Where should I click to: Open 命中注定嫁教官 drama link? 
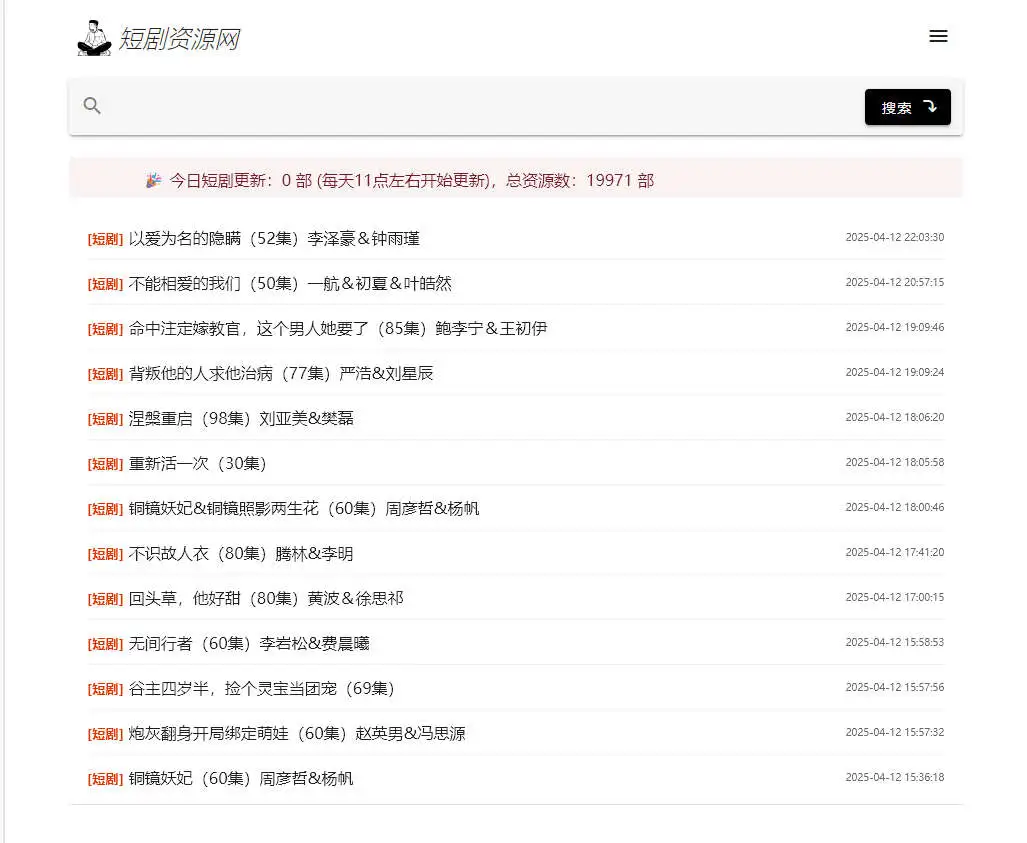[337, 329]
